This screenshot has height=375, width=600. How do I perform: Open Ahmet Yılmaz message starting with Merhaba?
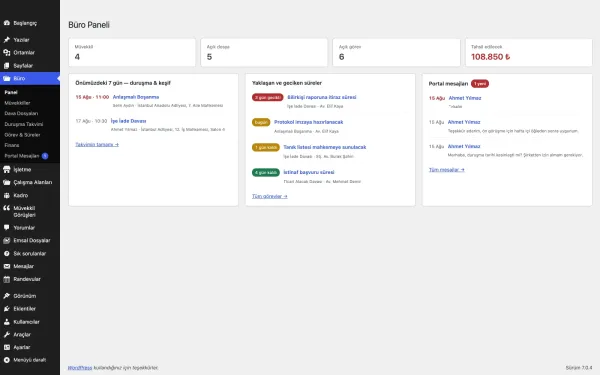coord(464,146)
